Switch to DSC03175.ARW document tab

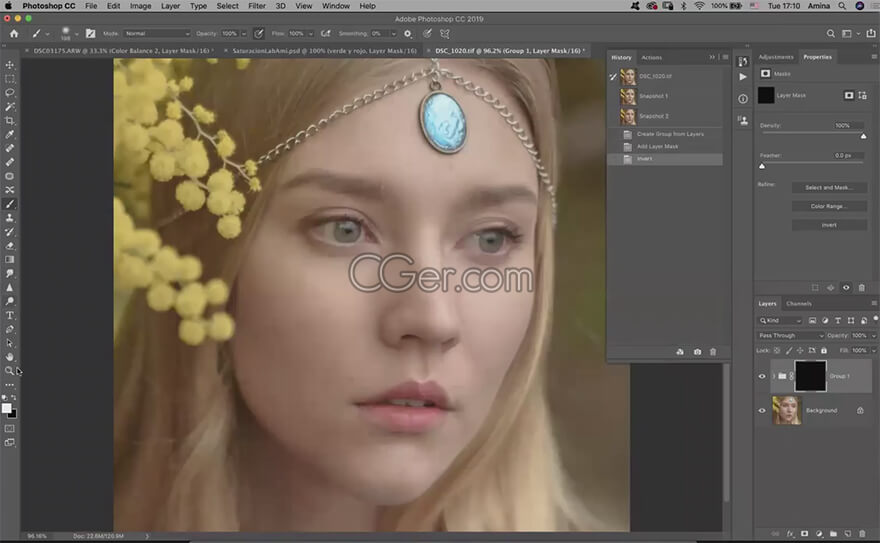point(121,50)
